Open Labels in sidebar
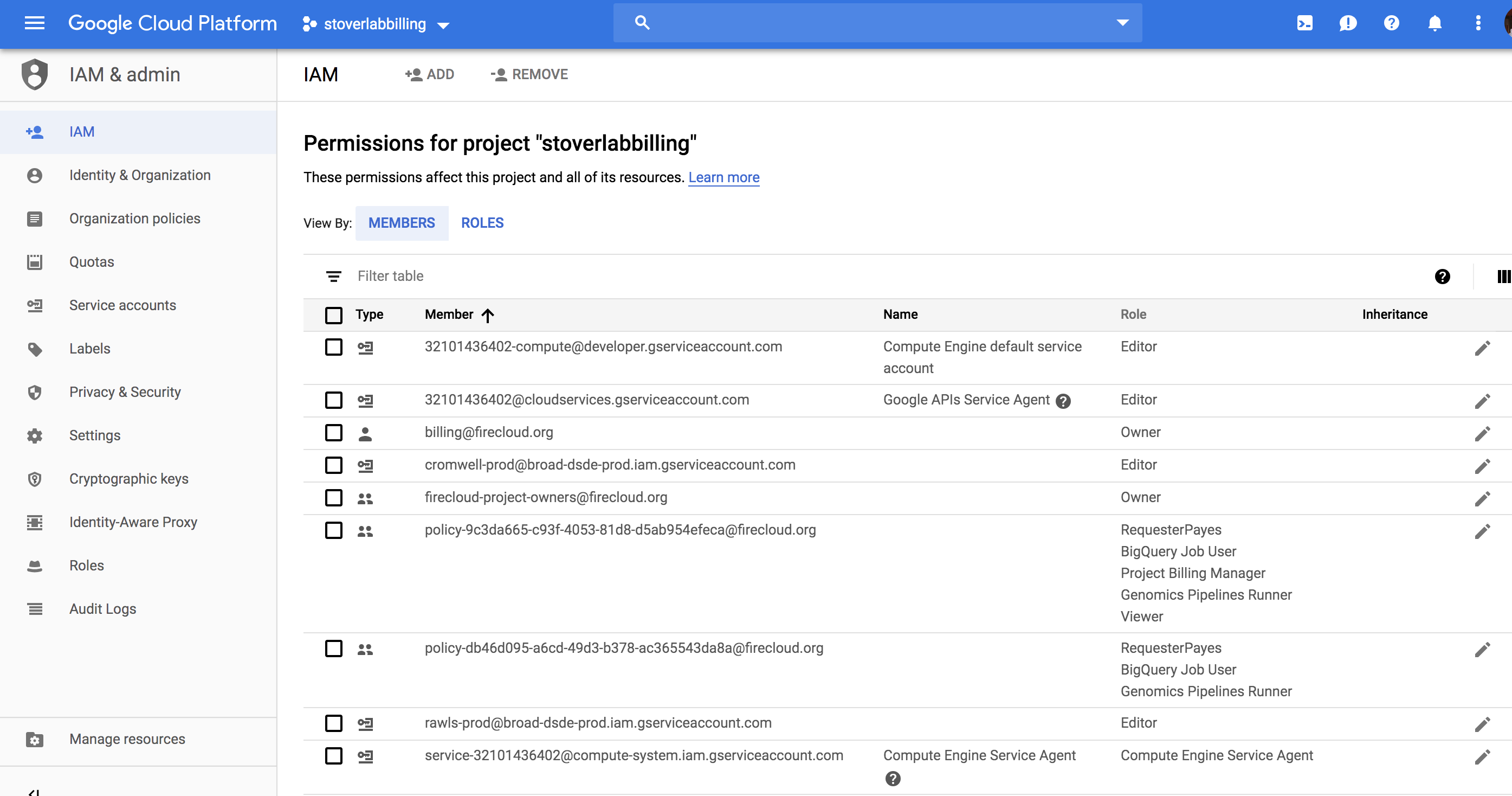The height and width of the screenshot is (796, 1512). pyautogui.click(x=139, y=349)
